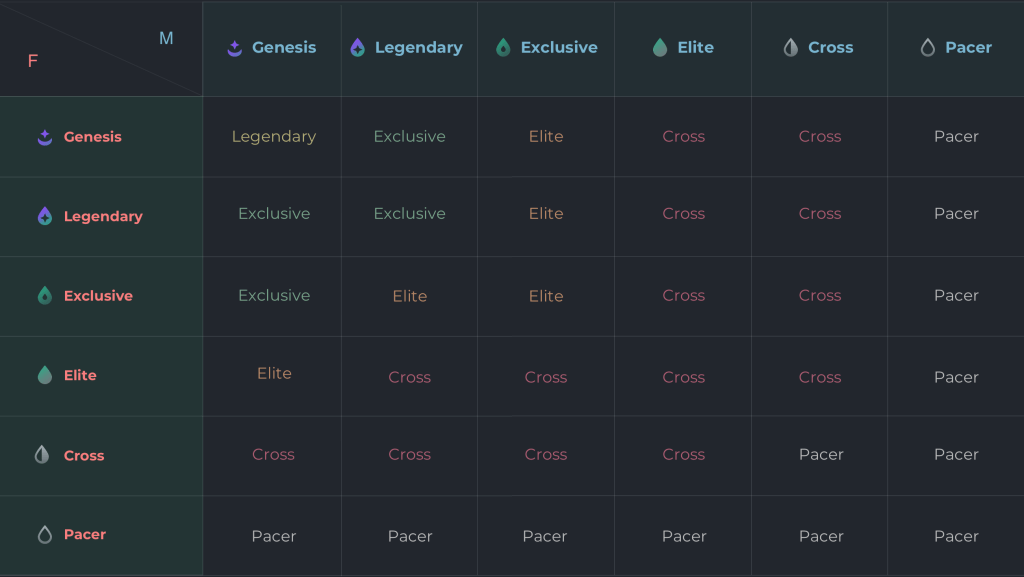Click the Elite drop icon in column header
The height and width of the screenshot is (577, 1024).
pos(660,47)
